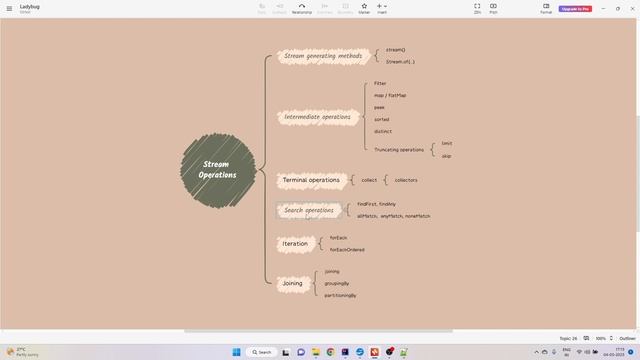Viewport: 640px width, 360px height.
Task: Select allMatch, anyMatch, noneMatch subtopic
Action: (393, 216)
